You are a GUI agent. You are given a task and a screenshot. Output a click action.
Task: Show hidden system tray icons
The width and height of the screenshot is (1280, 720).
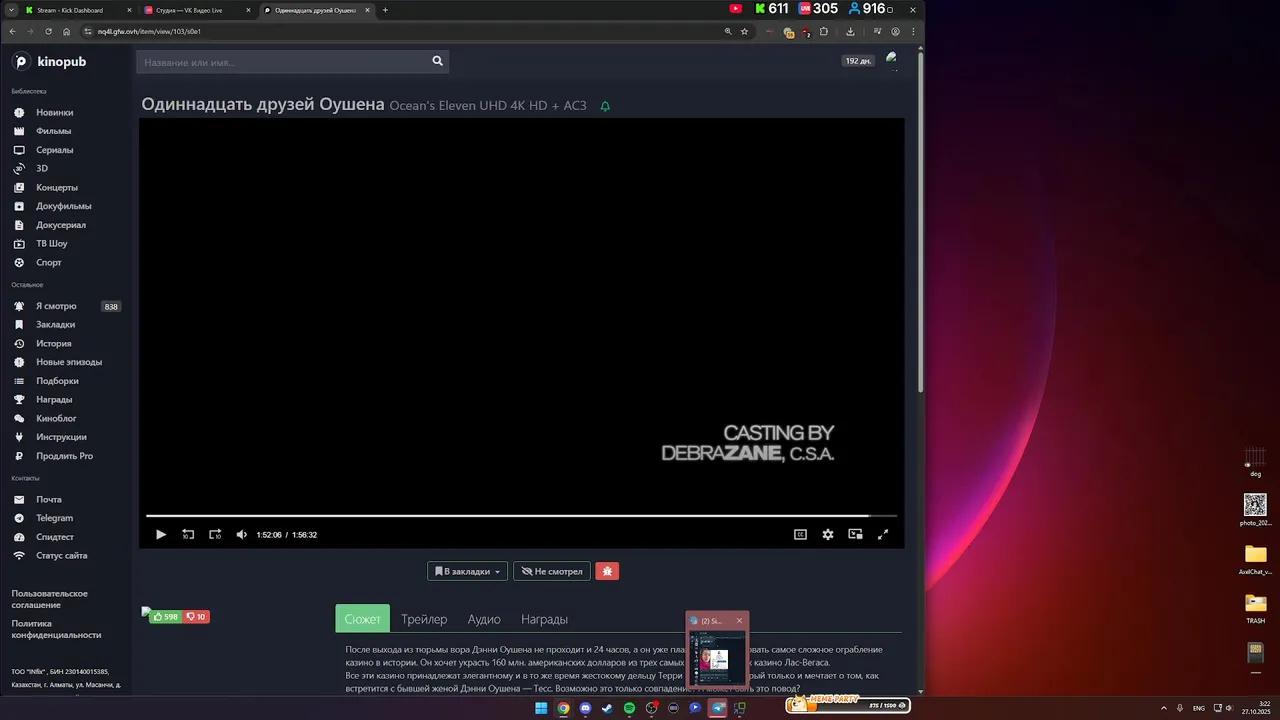coord(1162,708)
